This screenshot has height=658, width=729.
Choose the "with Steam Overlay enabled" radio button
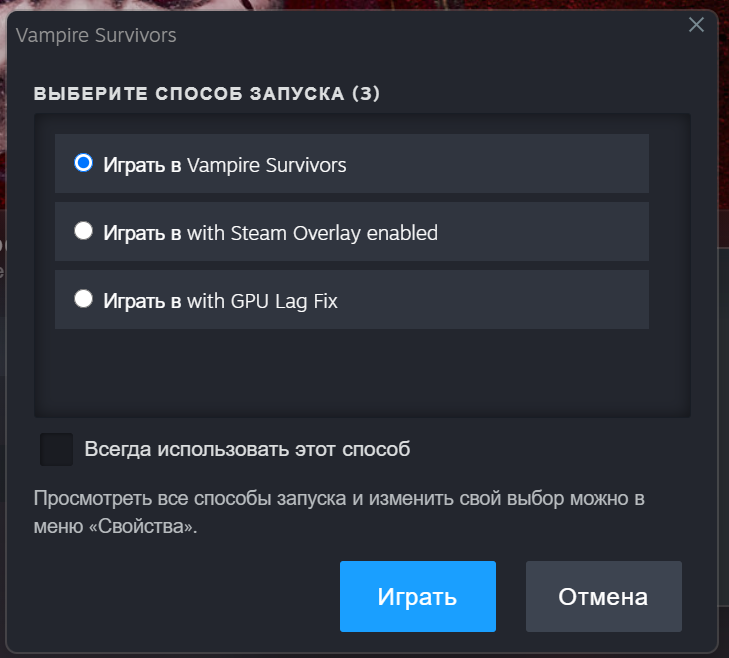coord(84,231)
